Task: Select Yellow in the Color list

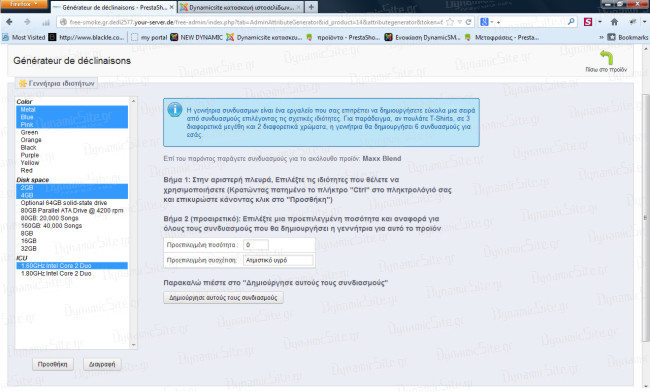Action: [x=72, y=162]
